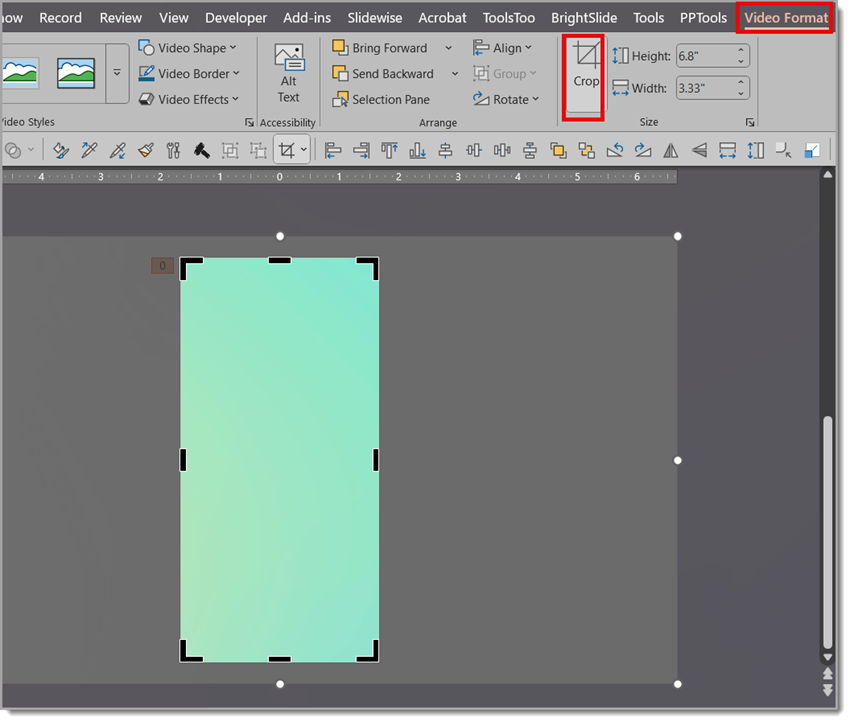Open Send Backward dropdown arrow
This screenshot has height=722, width=850.
pos(455,74)
